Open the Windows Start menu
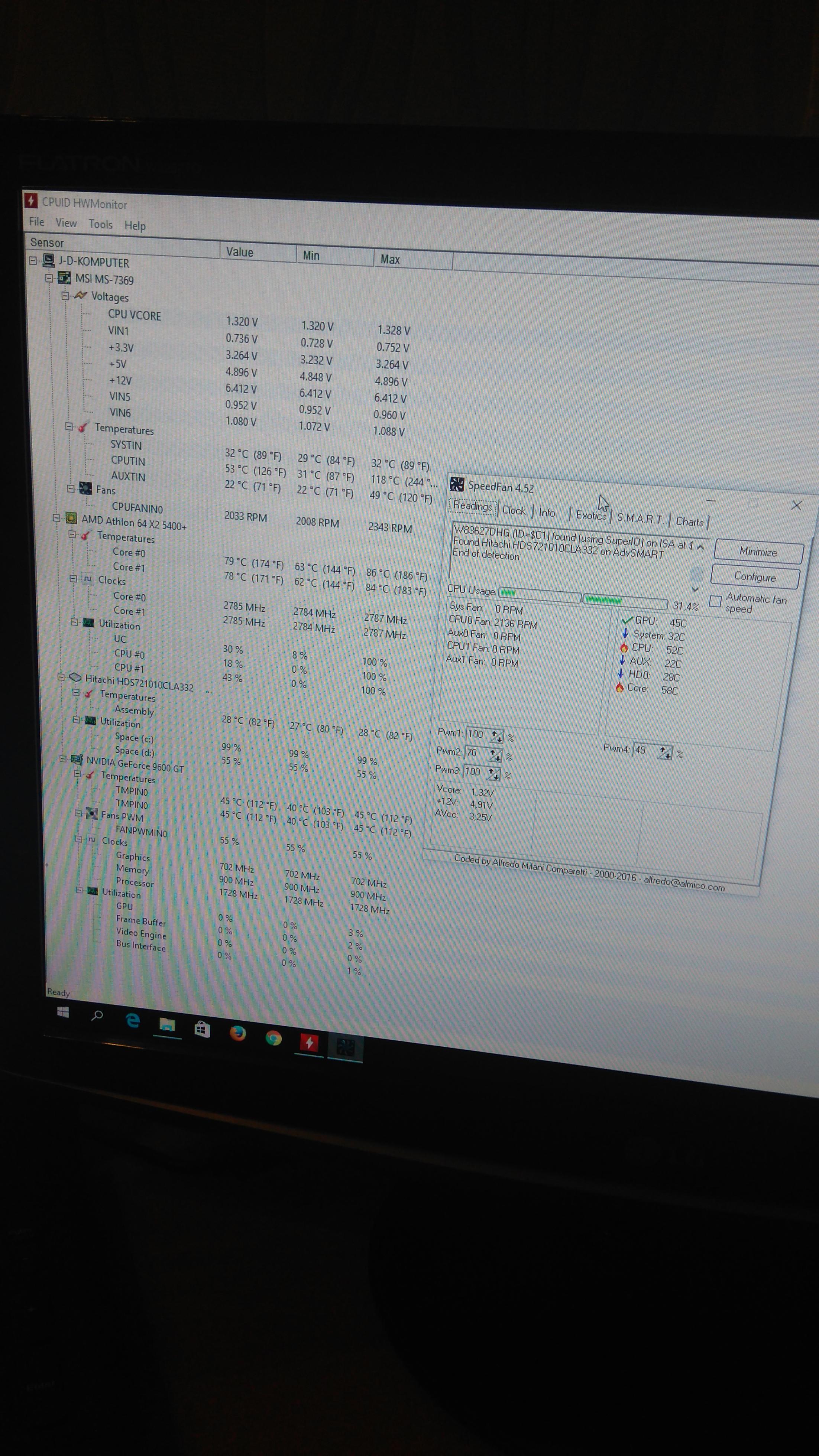 pyautogui.click(x=63, y=1012)
